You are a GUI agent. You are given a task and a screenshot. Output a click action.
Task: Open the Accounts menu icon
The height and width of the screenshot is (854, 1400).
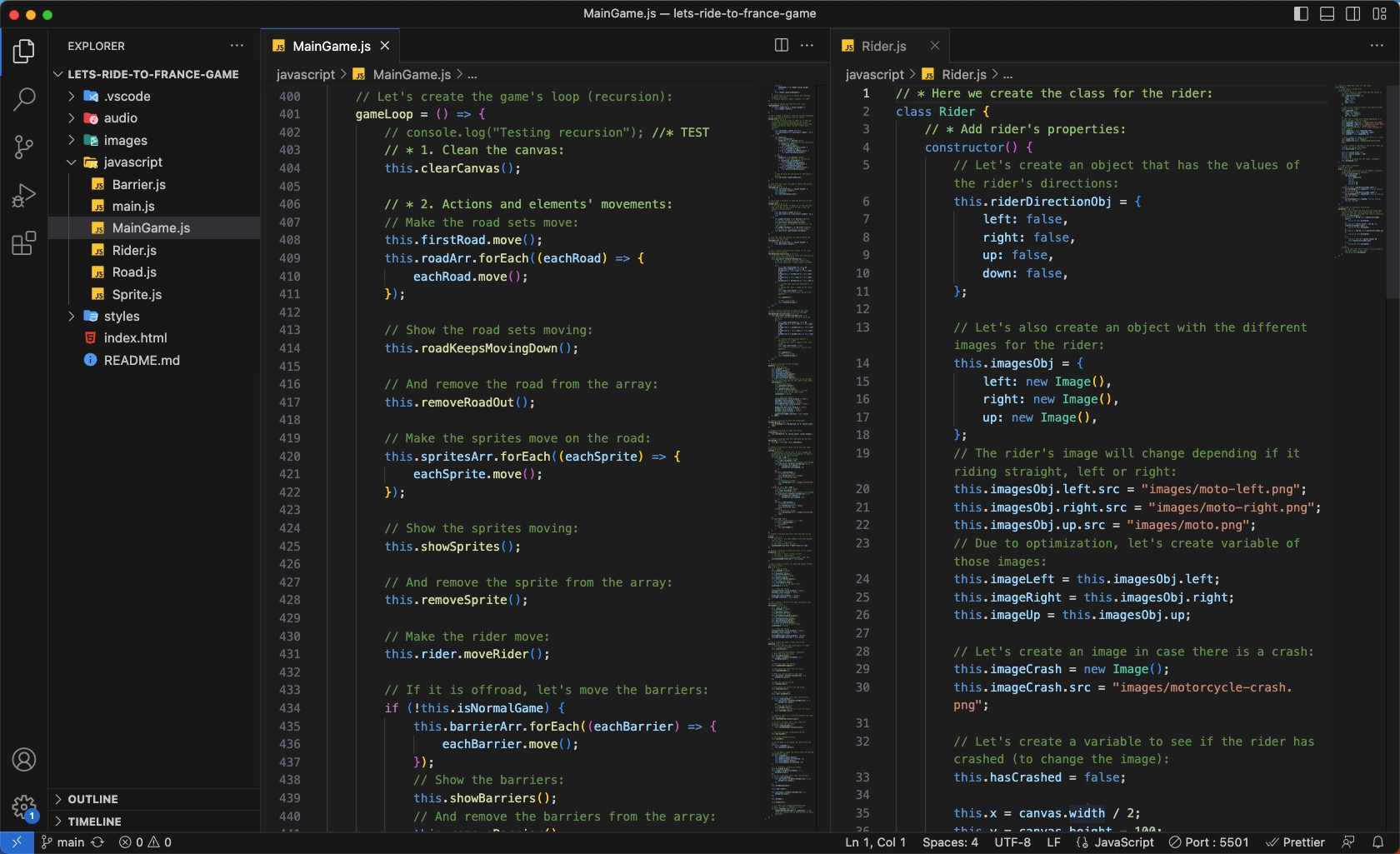pyautogui.click(x=24, y=760)
